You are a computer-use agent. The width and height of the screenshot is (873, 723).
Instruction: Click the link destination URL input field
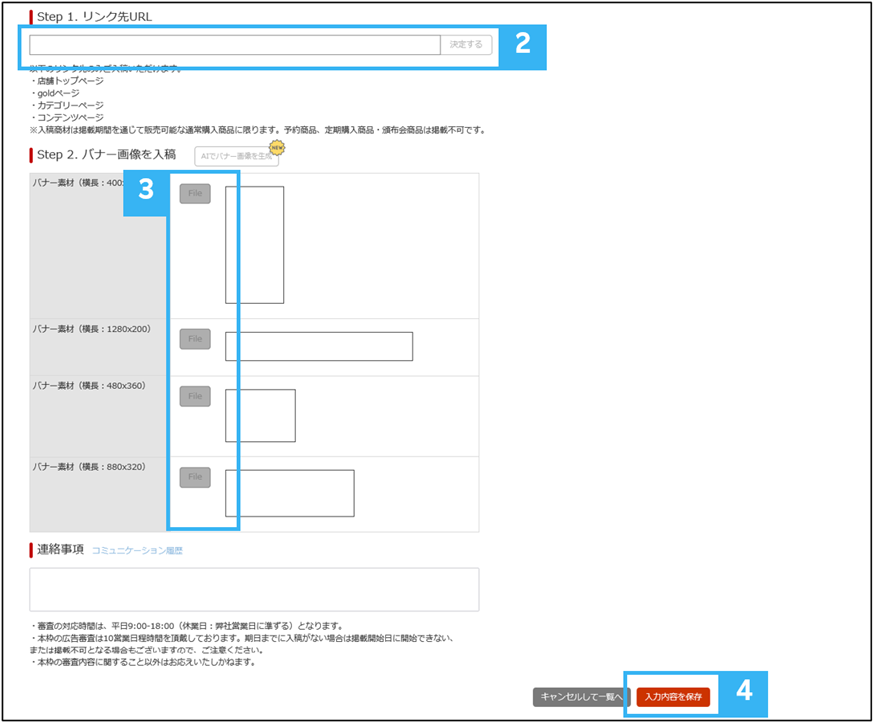click(x=234, y=45)
